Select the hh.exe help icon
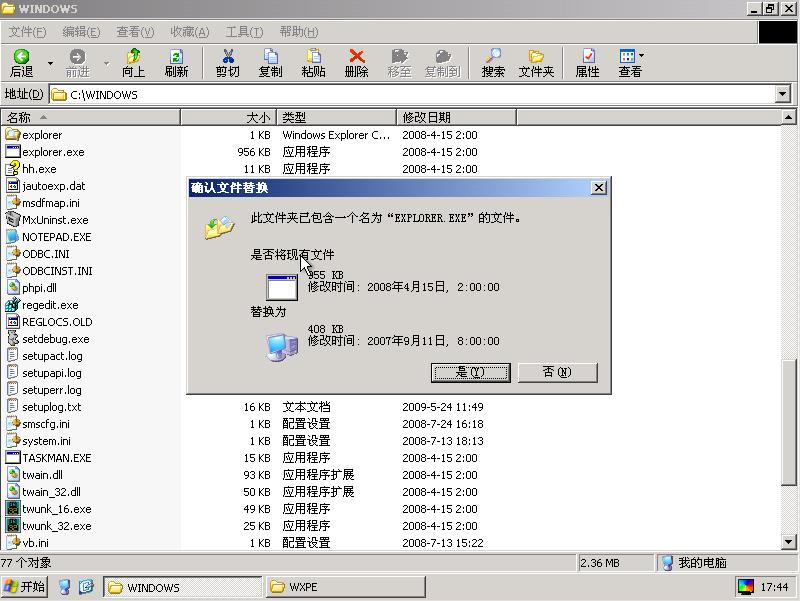Screen dimensions: 800x601 [13, 168]
